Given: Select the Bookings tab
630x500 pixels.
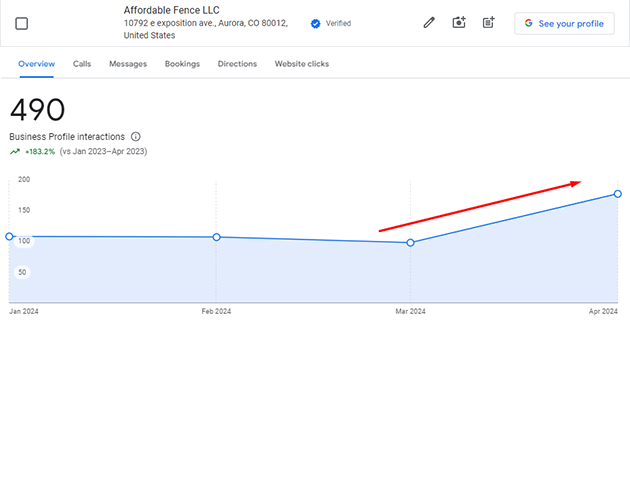Looking at the screenshot, I should point(182,64).
